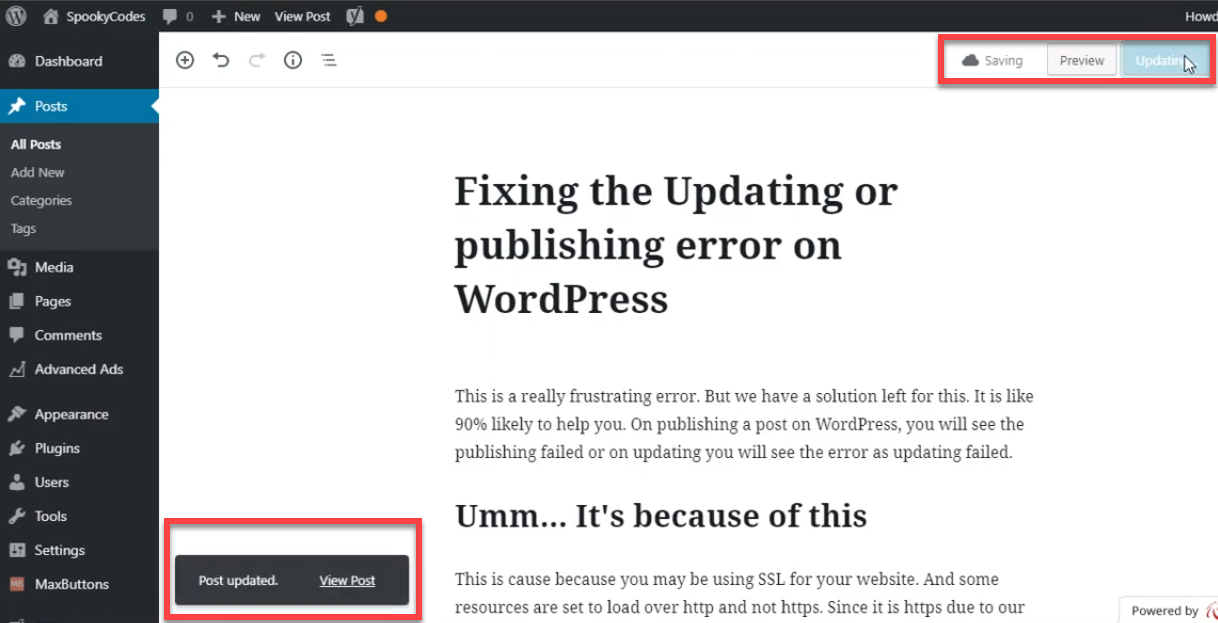Screen dimensions: 1218x623
Task: Open MaxButtons menu
Action: pos(79,584)
